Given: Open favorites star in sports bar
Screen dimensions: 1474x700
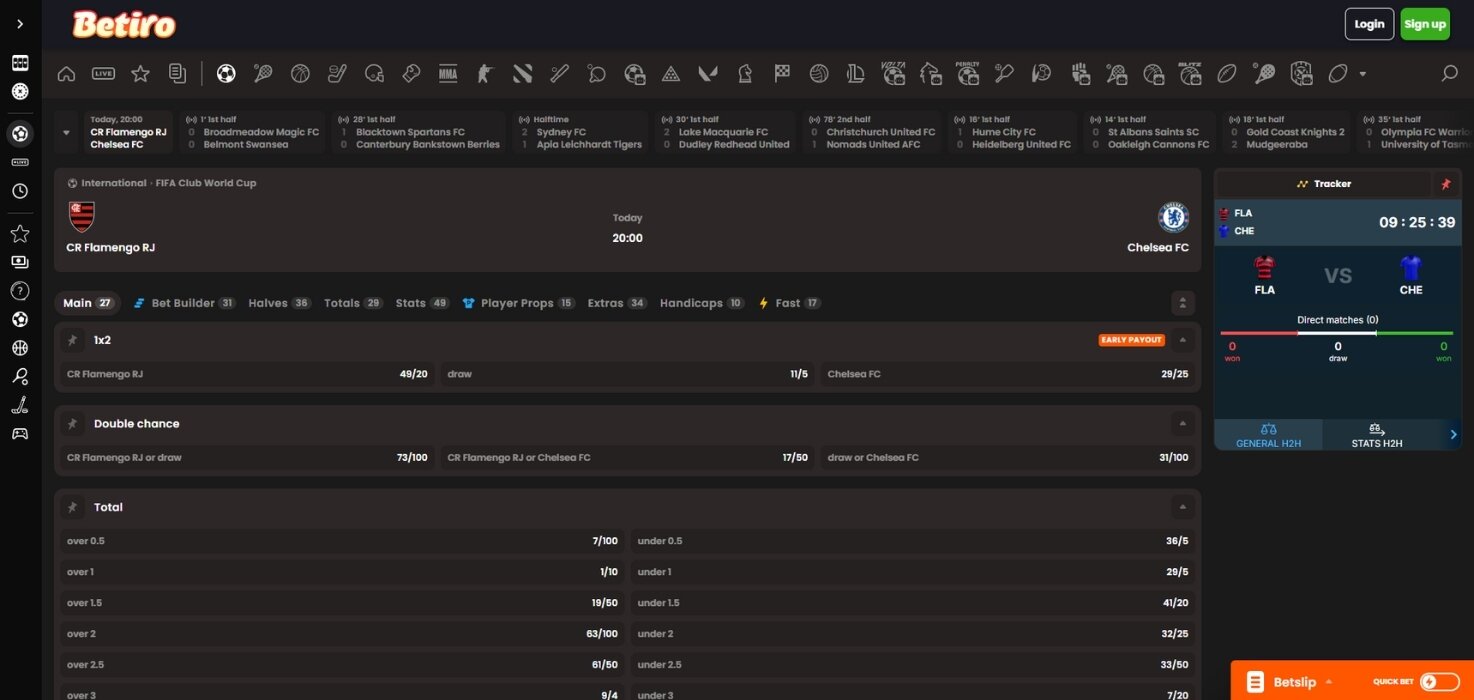Looking at the screenshot, I should tap(140, 73).
